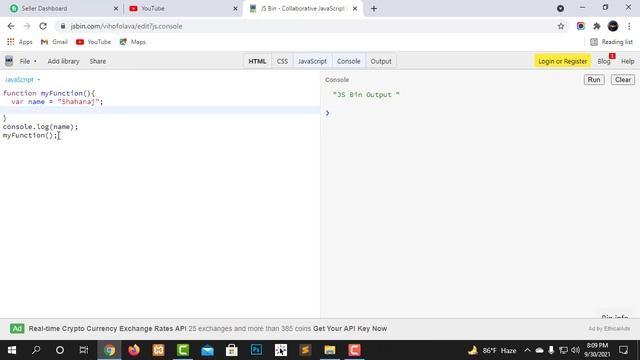Viewport: 640px width, 360px height.
Task: Click Login or Register button
Action: 562,61
